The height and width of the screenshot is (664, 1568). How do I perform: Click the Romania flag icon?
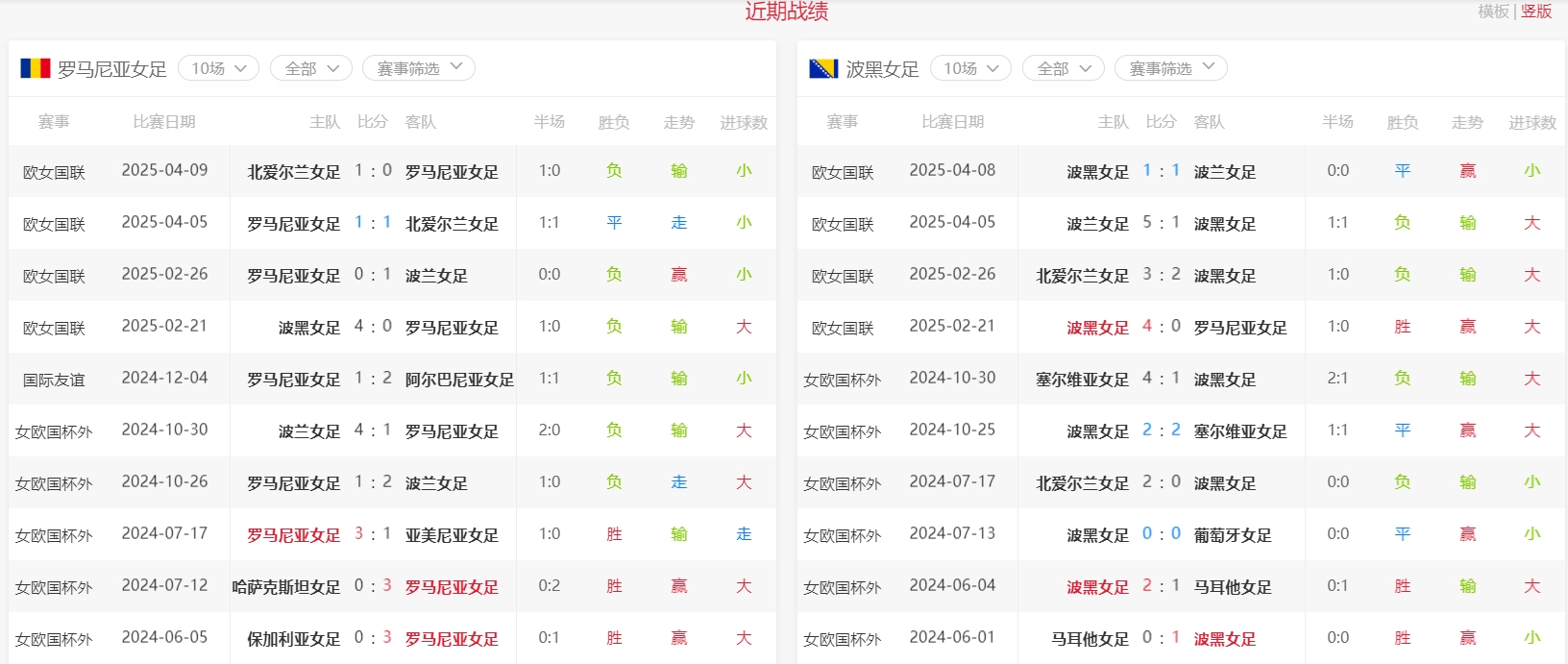pyautogui.click(x=36, y=68)
